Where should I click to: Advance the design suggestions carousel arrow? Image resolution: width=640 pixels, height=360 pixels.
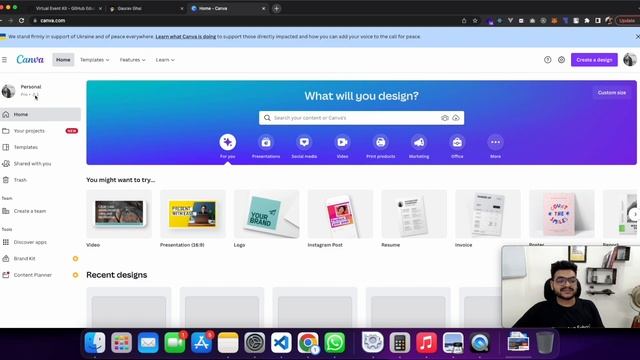634,214
